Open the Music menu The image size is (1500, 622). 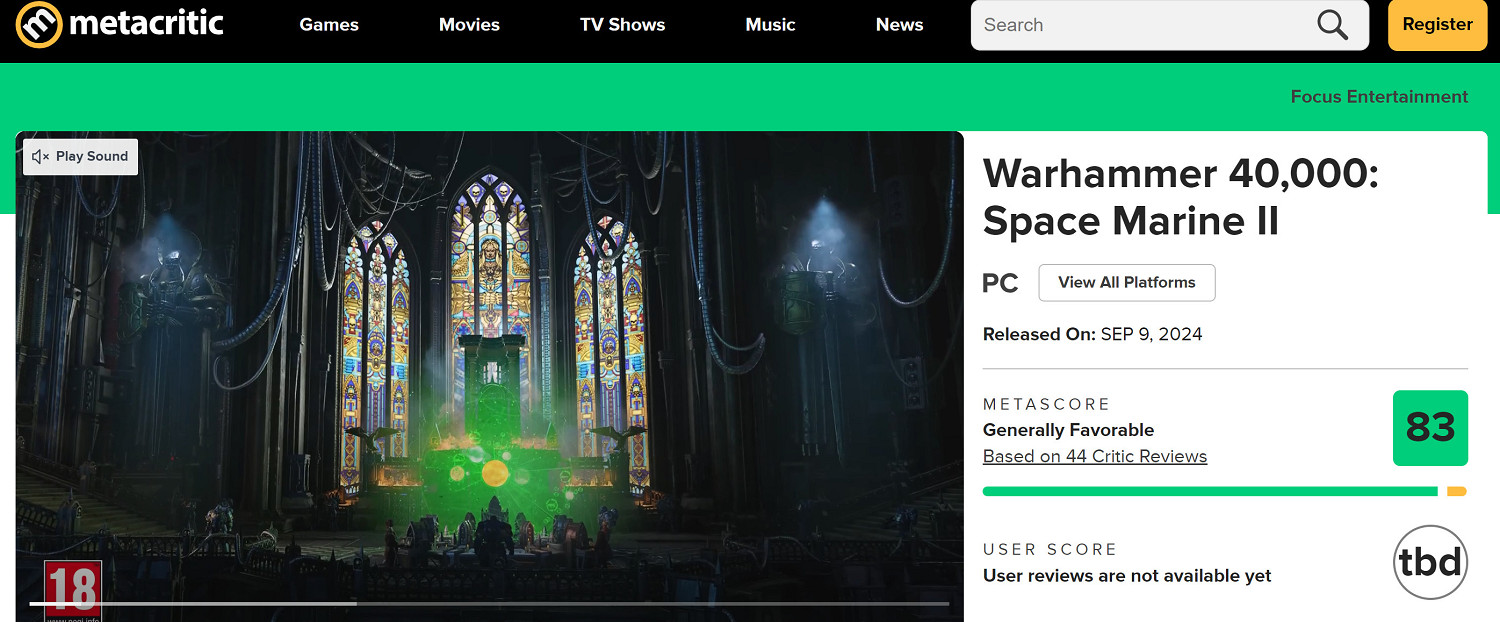click(770, 25)
